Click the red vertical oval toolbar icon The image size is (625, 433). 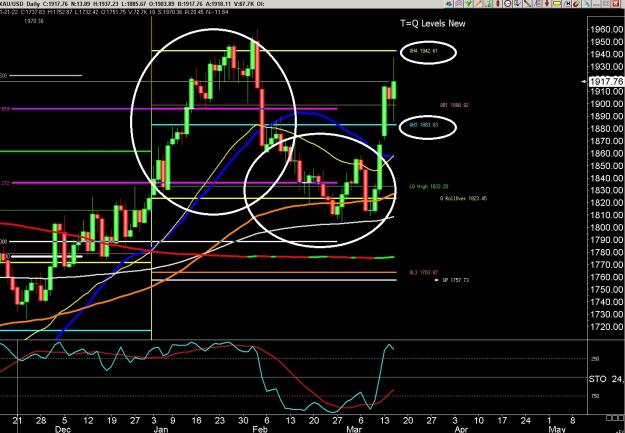click(498, 4)
